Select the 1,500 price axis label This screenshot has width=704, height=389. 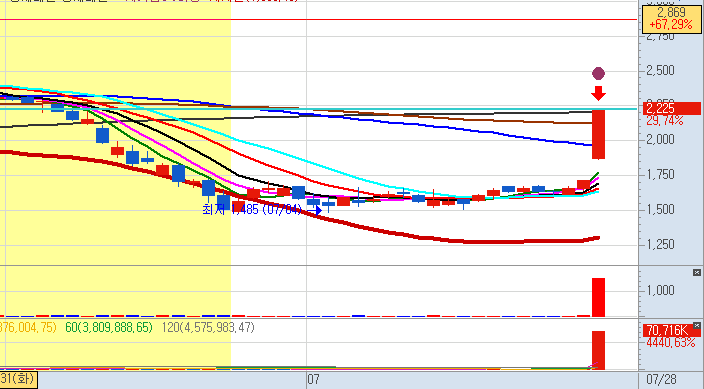[x=660, y=209]
